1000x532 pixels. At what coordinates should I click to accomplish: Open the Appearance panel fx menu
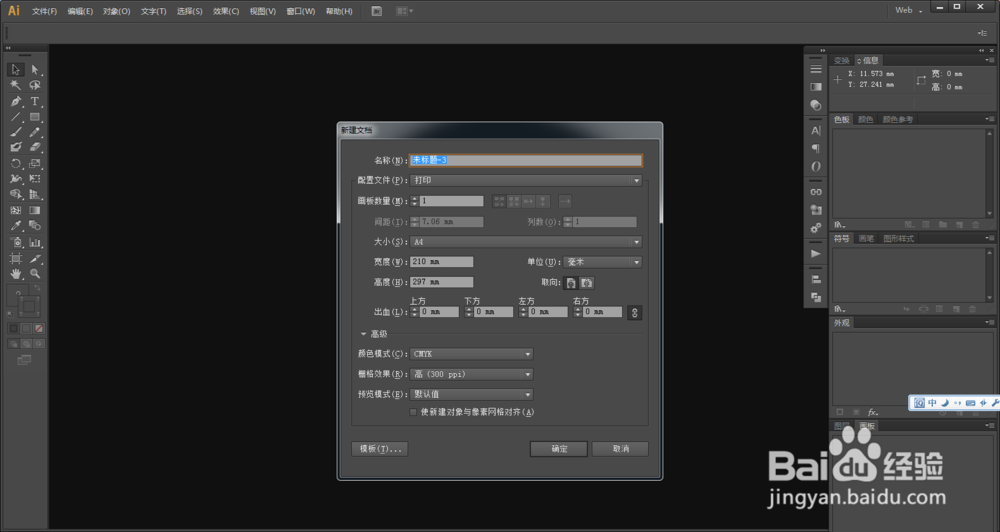pos(873,412)
